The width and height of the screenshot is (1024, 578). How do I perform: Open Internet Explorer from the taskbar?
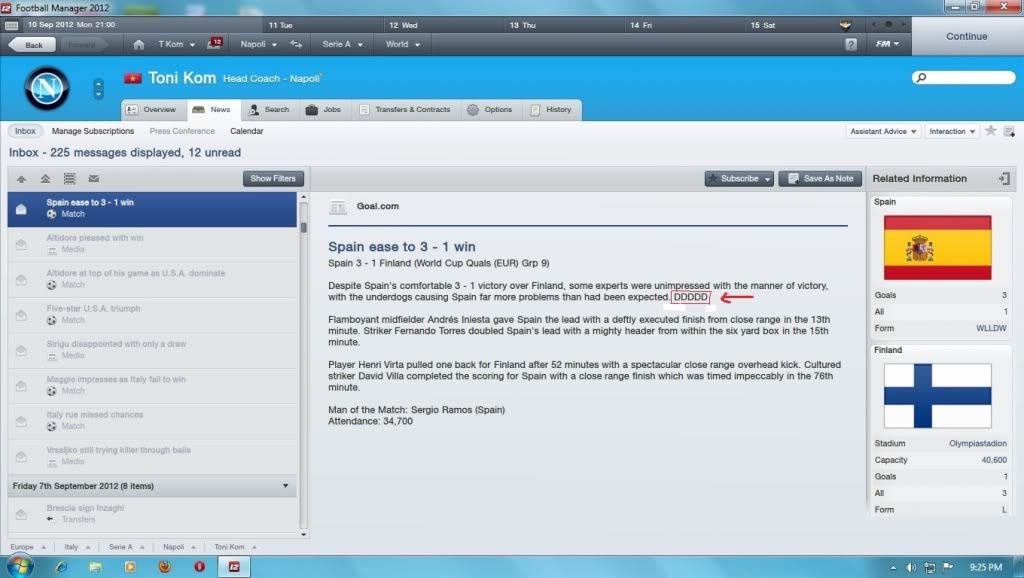click(61, 566)
